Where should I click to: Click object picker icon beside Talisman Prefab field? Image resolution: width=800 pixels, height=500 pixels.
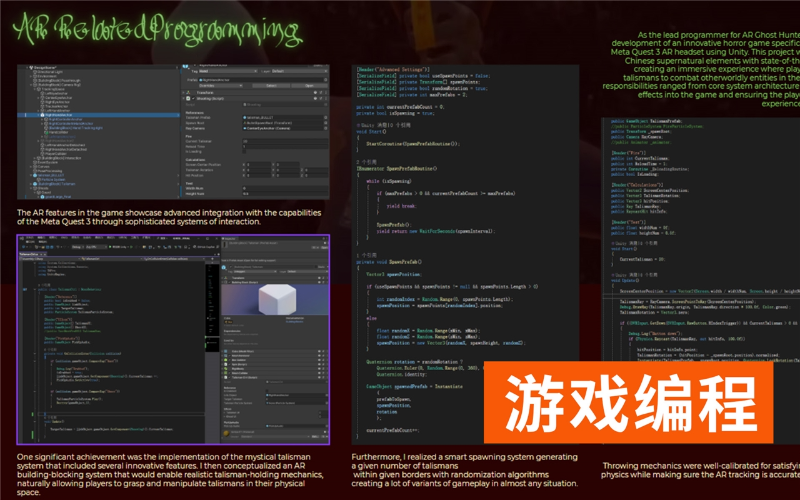(x=326, y=117)
